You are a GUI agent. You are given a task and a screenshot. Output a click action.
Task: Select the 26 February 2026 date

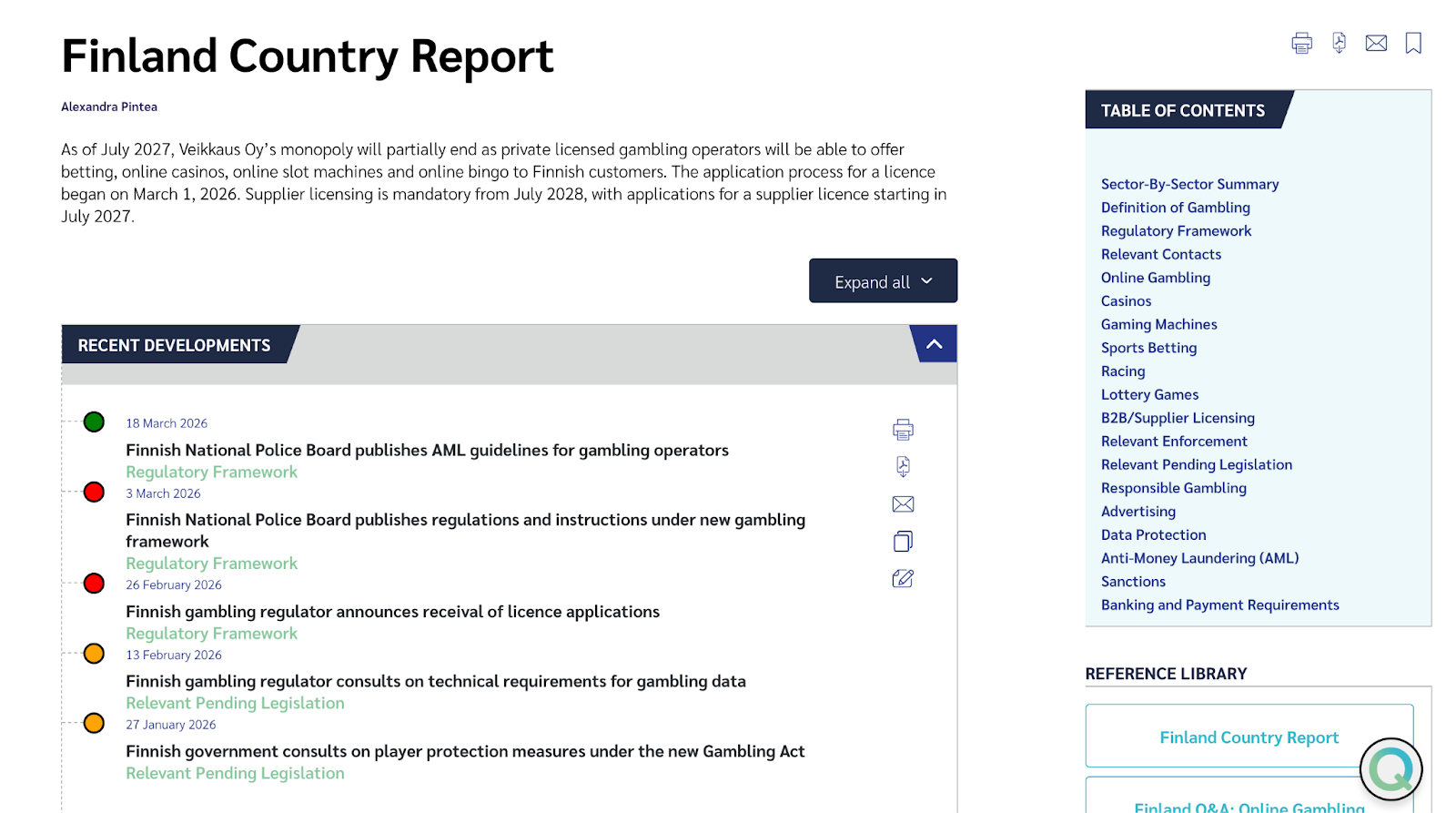coord(174,584)
